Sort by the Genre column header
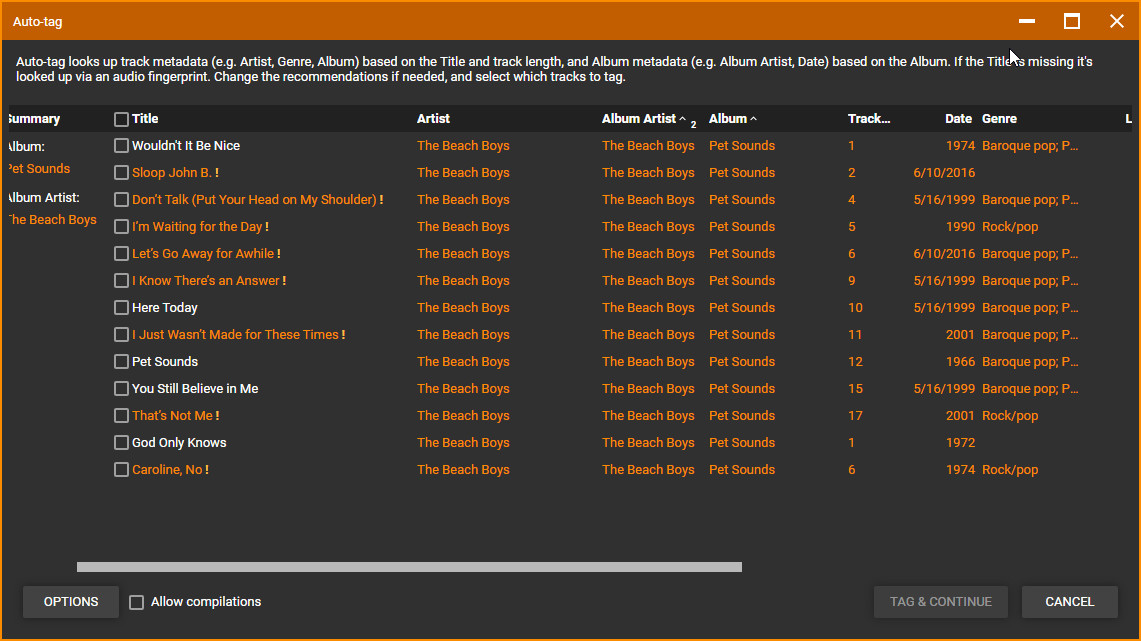 click(x=999, y=119)
